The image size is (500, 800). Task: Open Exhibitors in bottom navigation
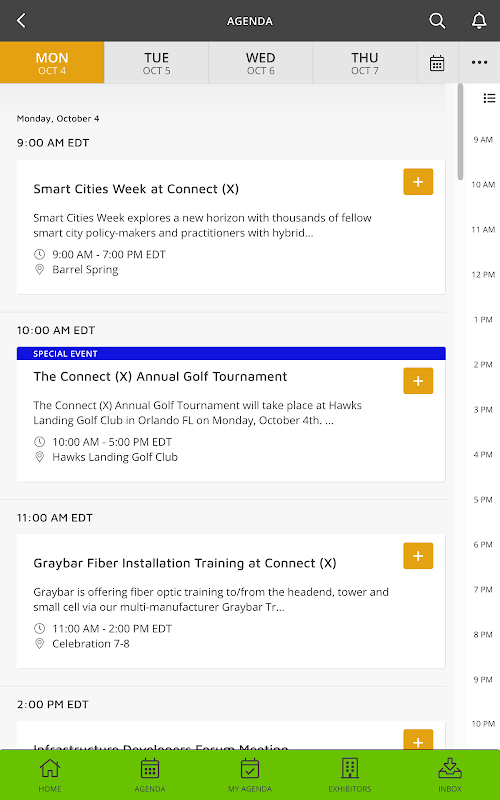(x=350, y=774)
